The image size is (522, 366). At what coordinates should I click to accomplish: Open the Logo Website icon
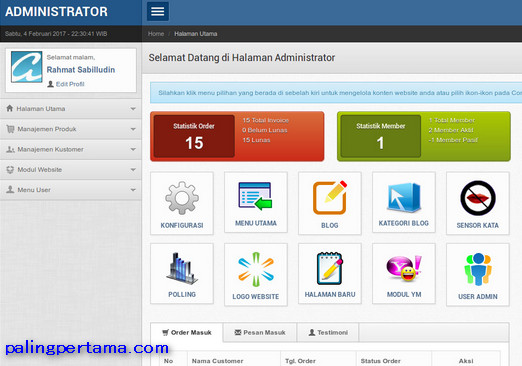click(256, 269)
